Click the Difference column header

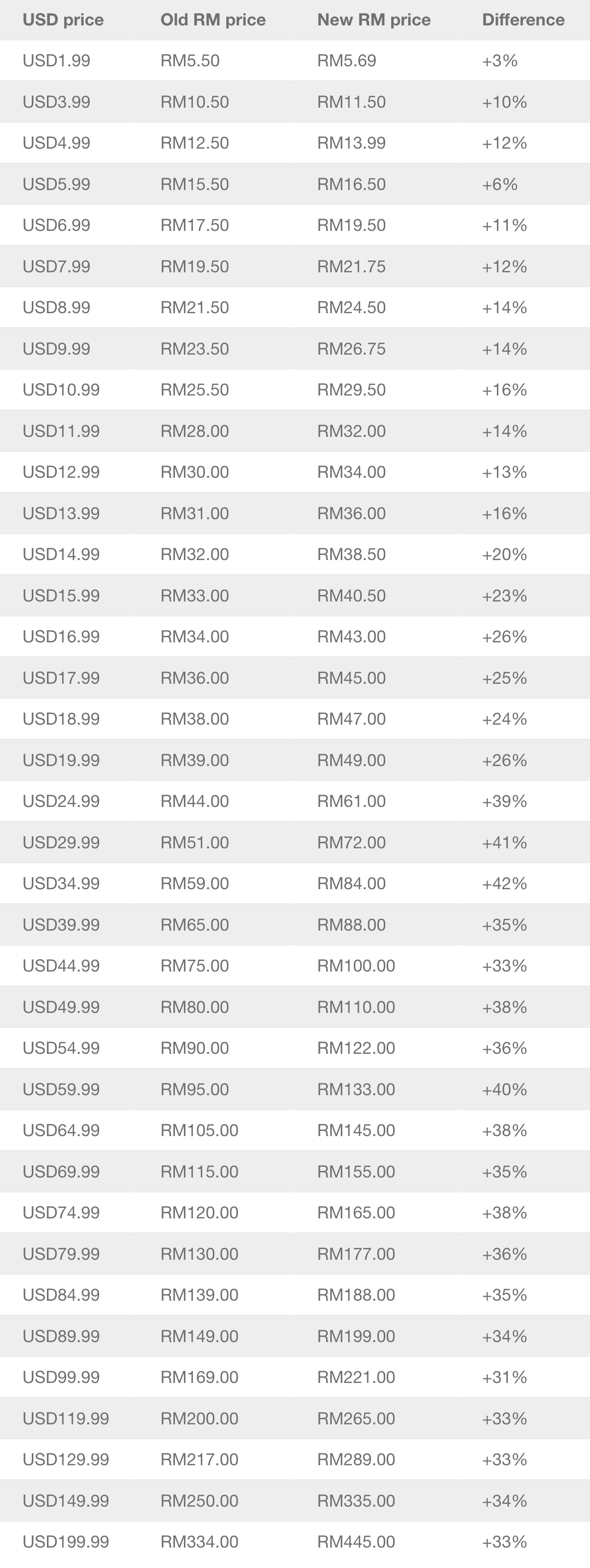[523, 20]
